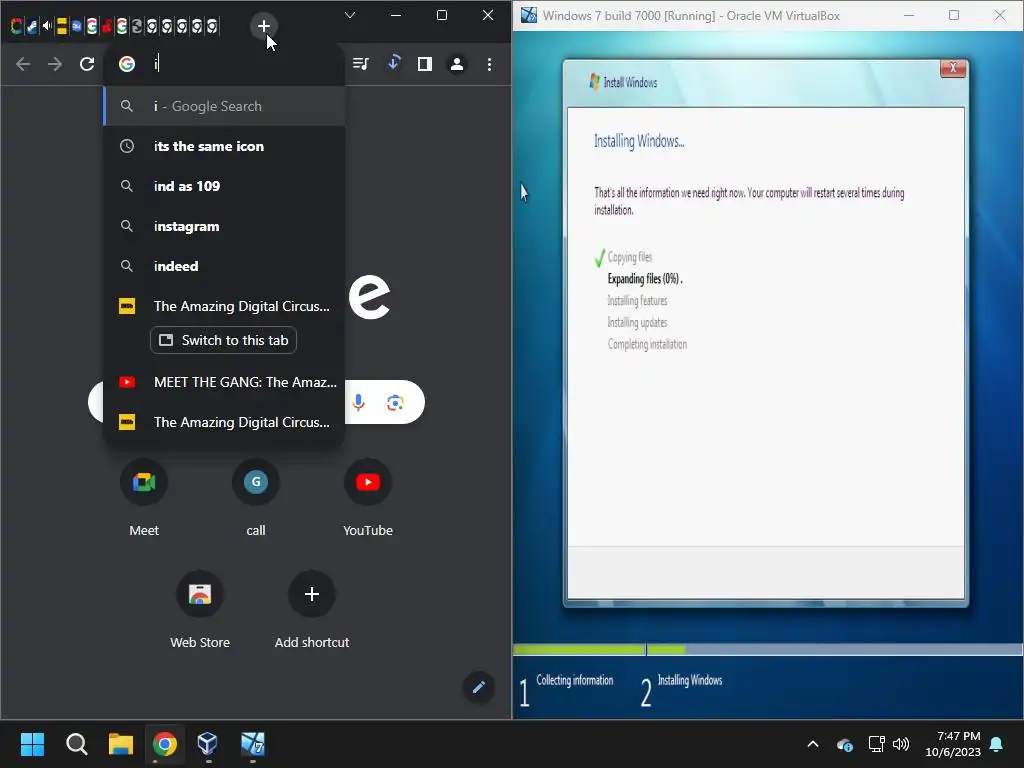
Task: Open the media controls icon in Chrome toolbar
Action: [360, 64]
